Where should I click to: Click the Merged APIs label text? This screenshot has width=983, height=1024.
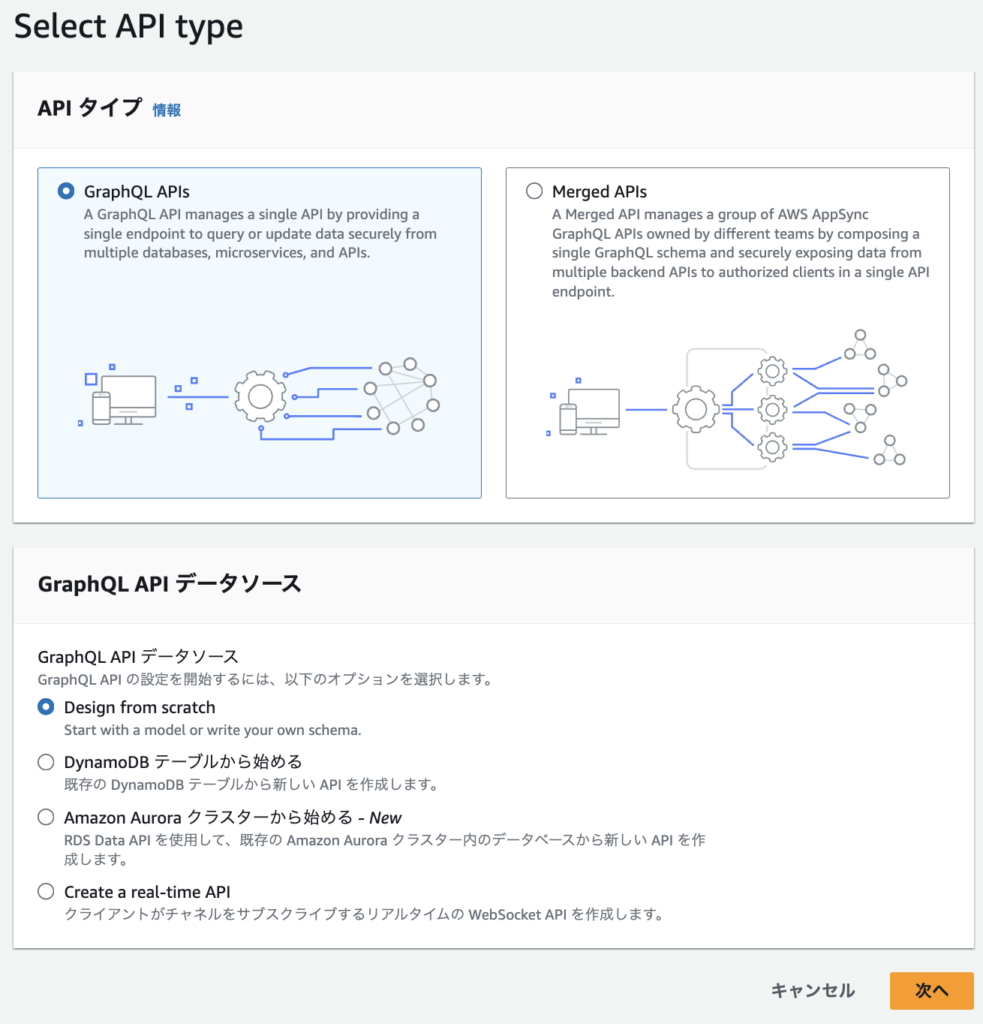pyautogui.click(x=600, y=191)
